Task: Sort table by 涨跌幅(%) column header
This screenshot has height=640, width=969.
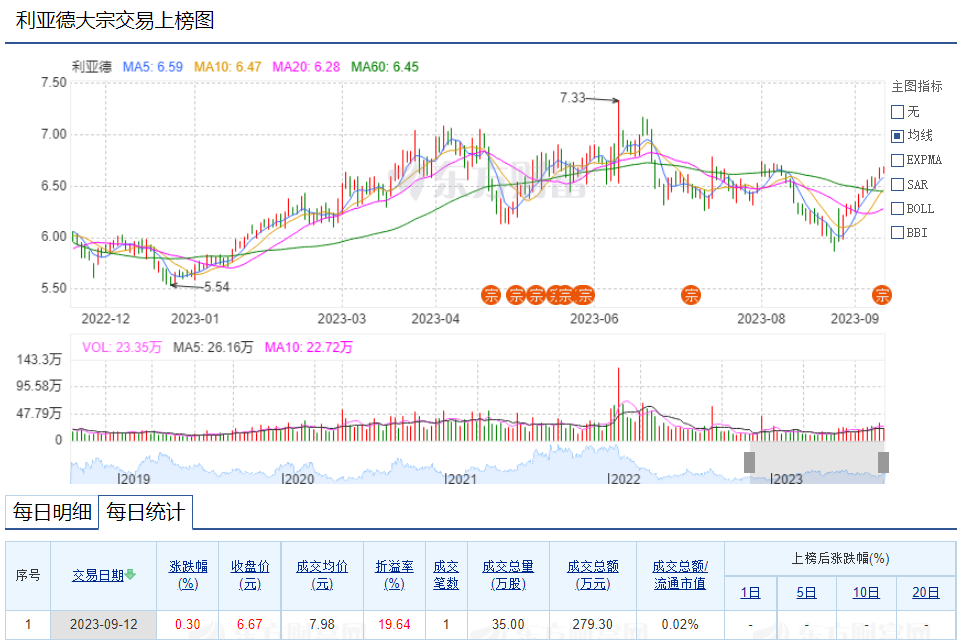Action: point(187,574)
